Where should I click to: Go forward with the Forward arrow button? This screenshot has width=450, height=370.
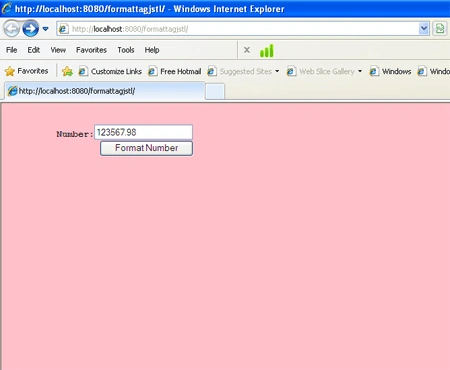pos(30,29)
